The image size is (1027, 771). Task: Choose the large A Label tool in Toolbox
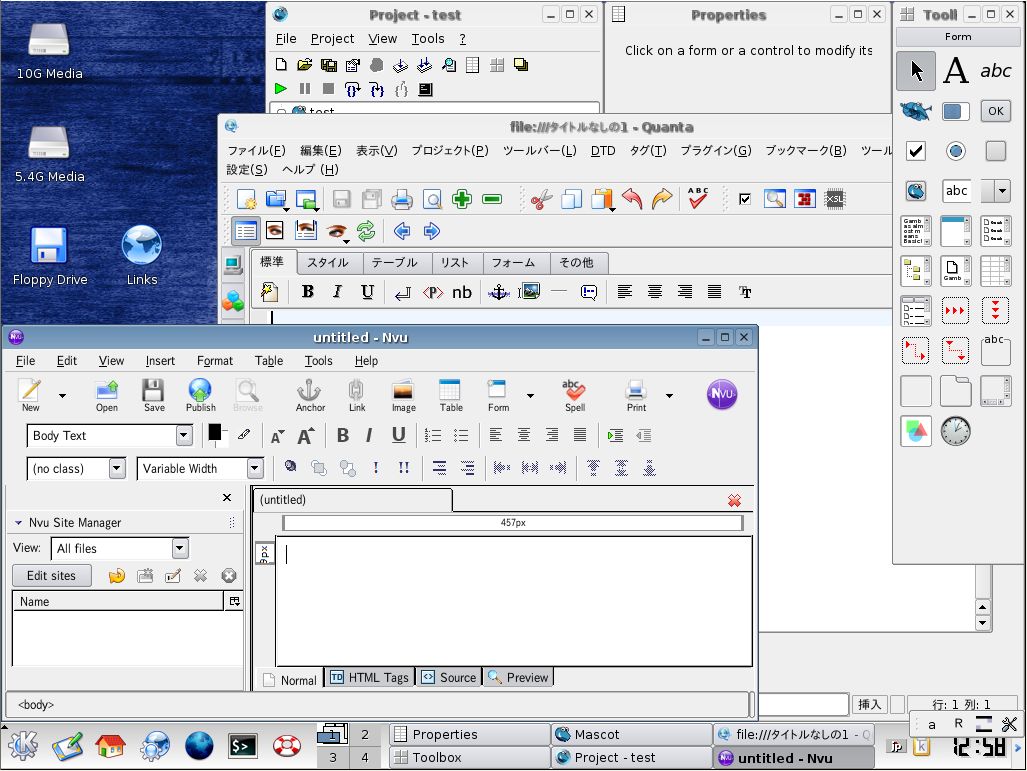pos(956,71)
